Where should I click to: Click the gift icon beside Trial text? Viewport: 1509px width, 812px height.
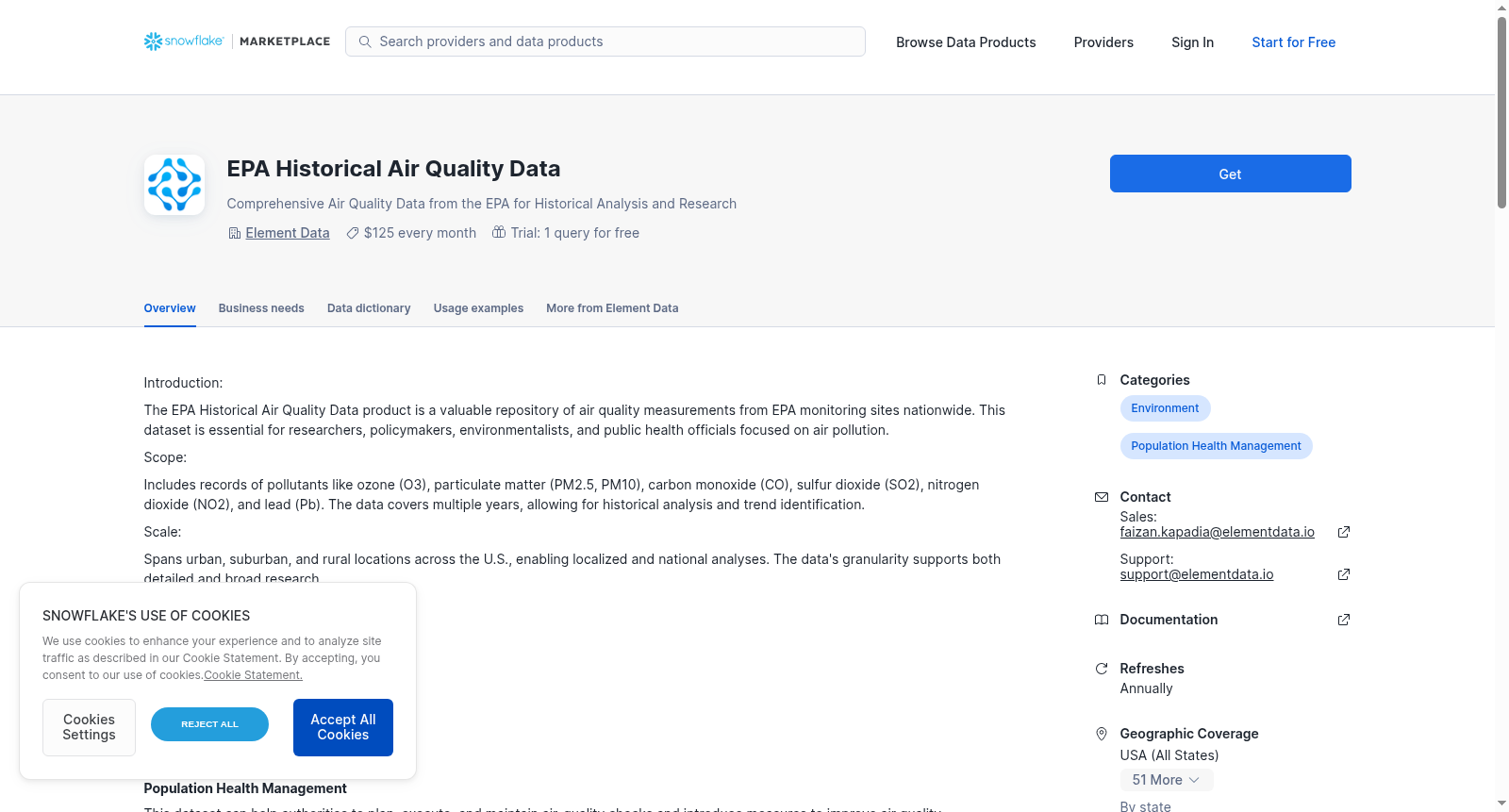[x=499, y=232]
